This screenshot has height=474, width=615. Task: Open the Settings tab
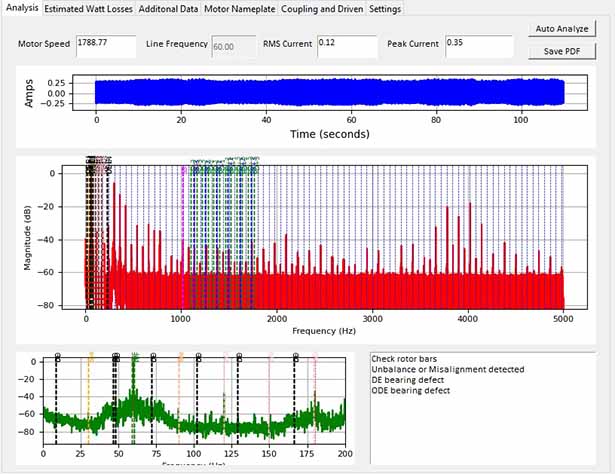(385, 9)
